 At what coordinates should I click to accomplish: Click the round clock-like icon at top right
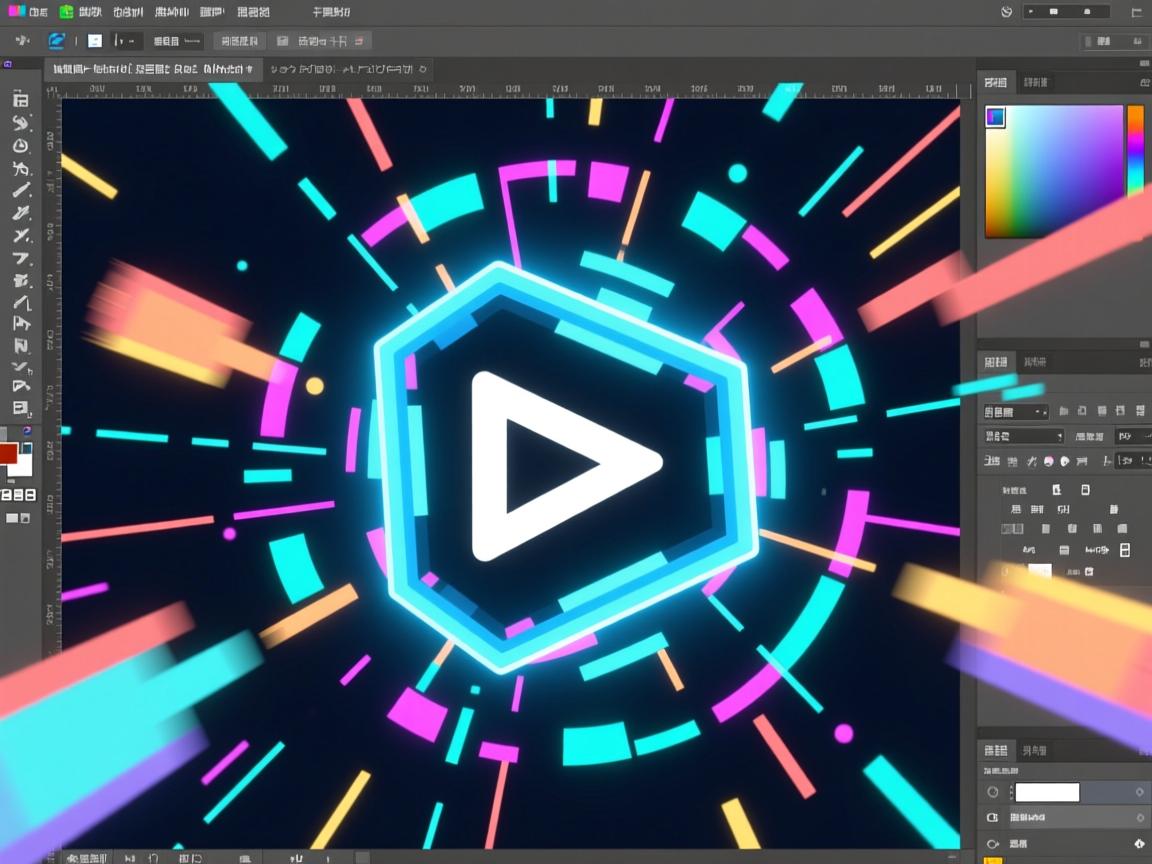tap(1007, 12)
